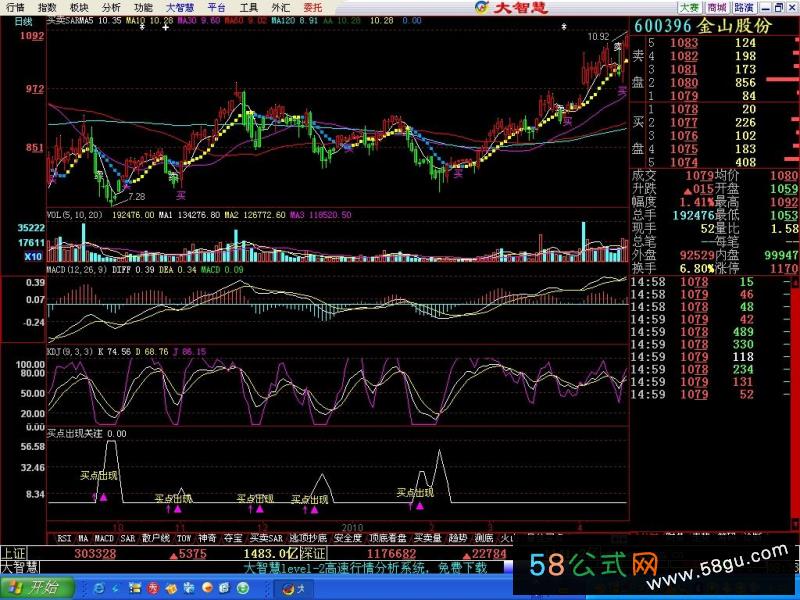Click the 10.92 high price label

[x=598, y=37]
